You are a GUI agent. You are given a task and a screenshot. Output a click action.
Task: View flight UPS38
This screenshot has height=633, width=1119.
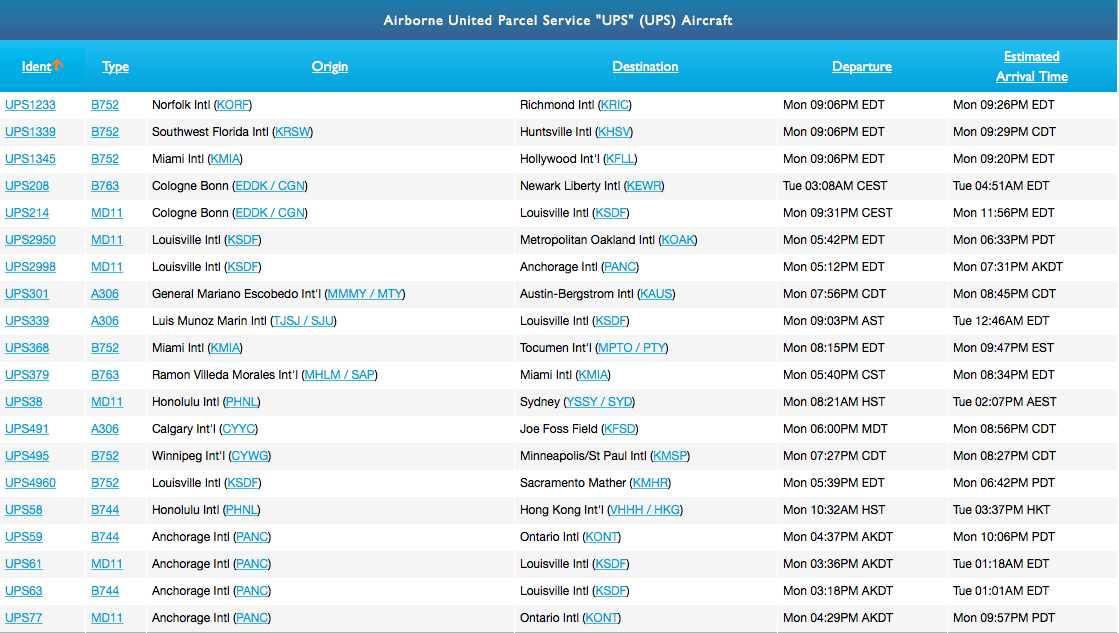(x=24, y=402)
